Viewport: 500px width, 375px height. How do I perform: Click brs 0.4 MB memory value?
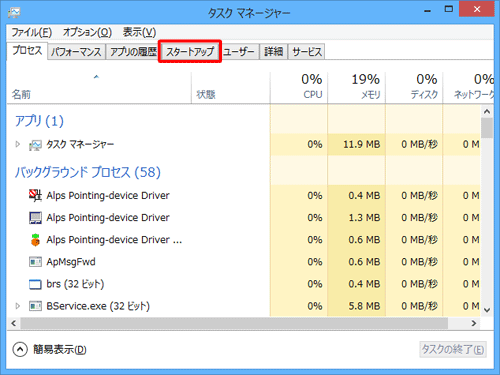364,284
